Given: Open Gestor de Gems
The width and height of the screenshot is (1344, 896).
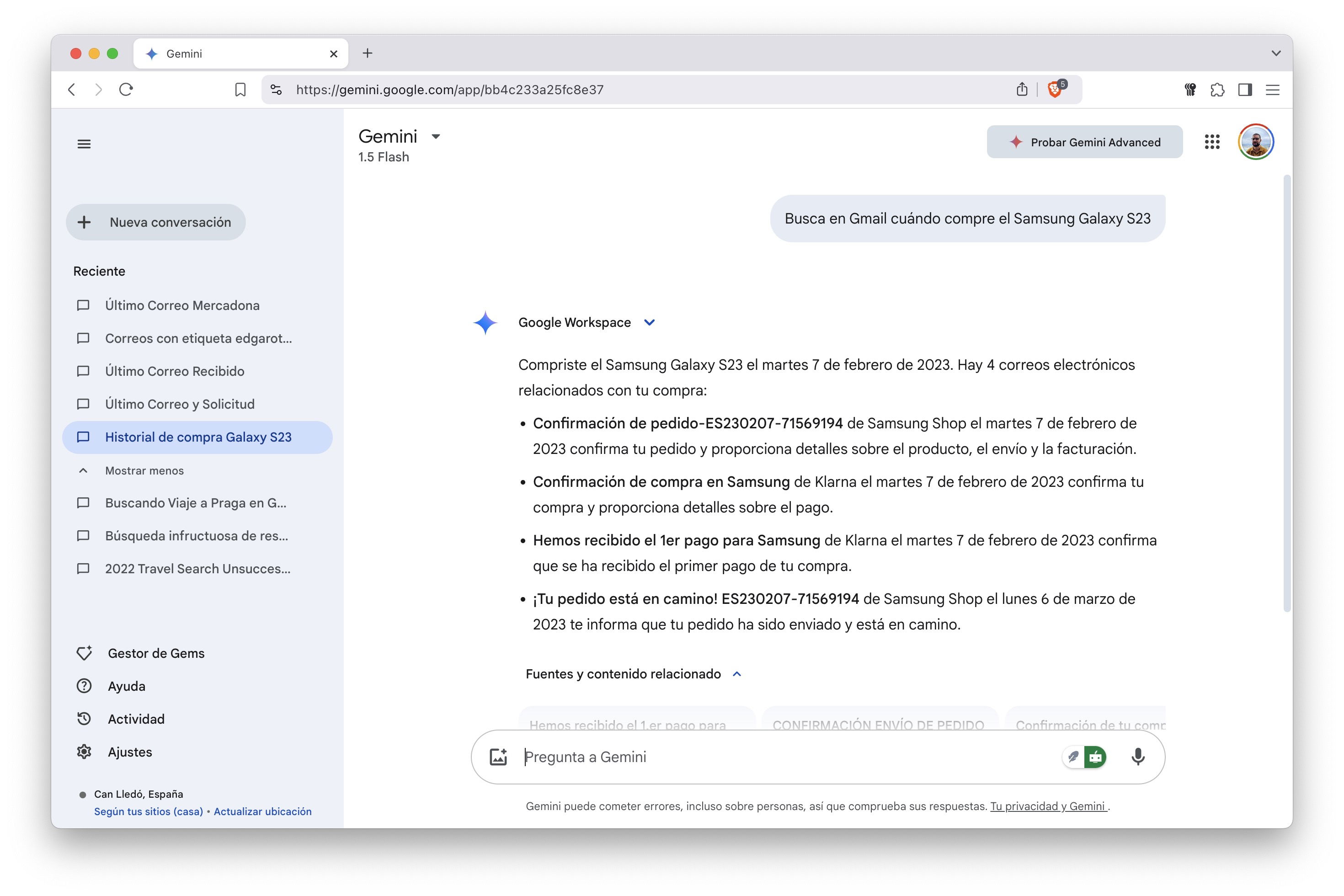Looking at the screenshot, I should [141, 653].
